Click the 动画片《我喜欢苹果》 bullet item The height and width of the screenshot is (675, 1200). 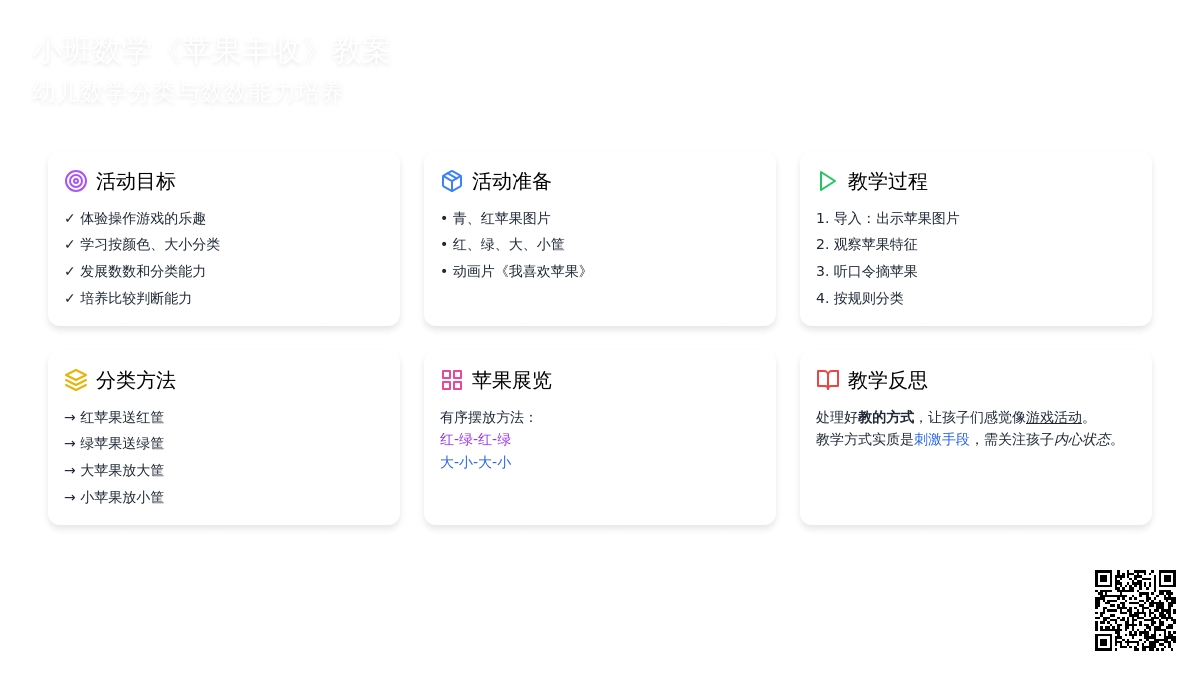tap(515, 271)
